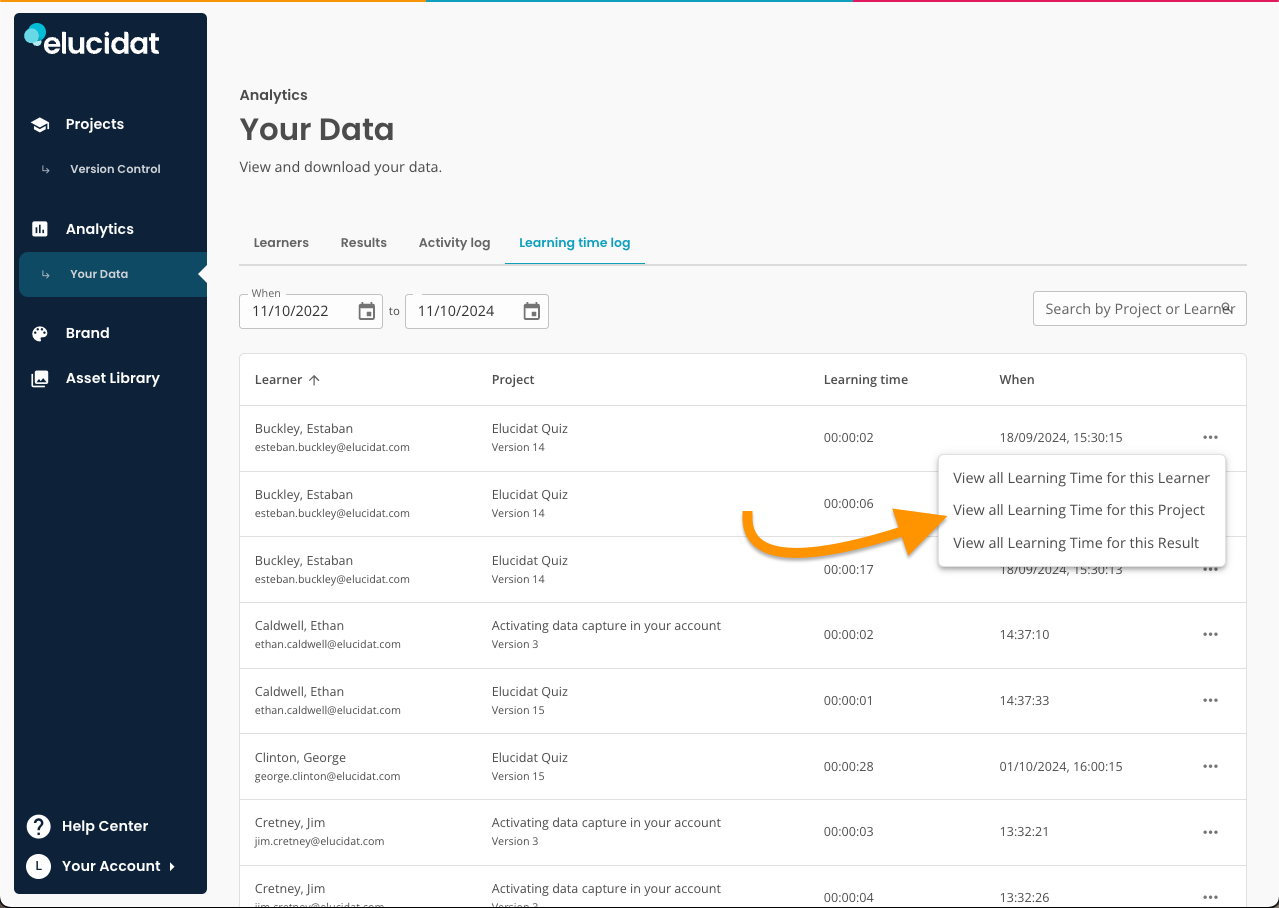1279x908 pixels.
Task: Open the Help Center link
Action: click(x=105, y=826)
